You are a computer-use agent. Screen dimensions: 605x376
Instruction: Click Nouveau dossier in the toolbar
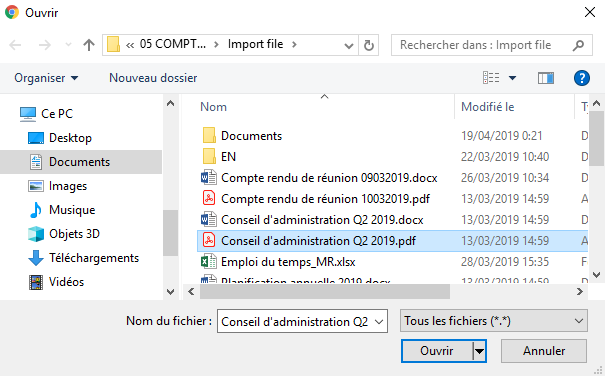153,78
